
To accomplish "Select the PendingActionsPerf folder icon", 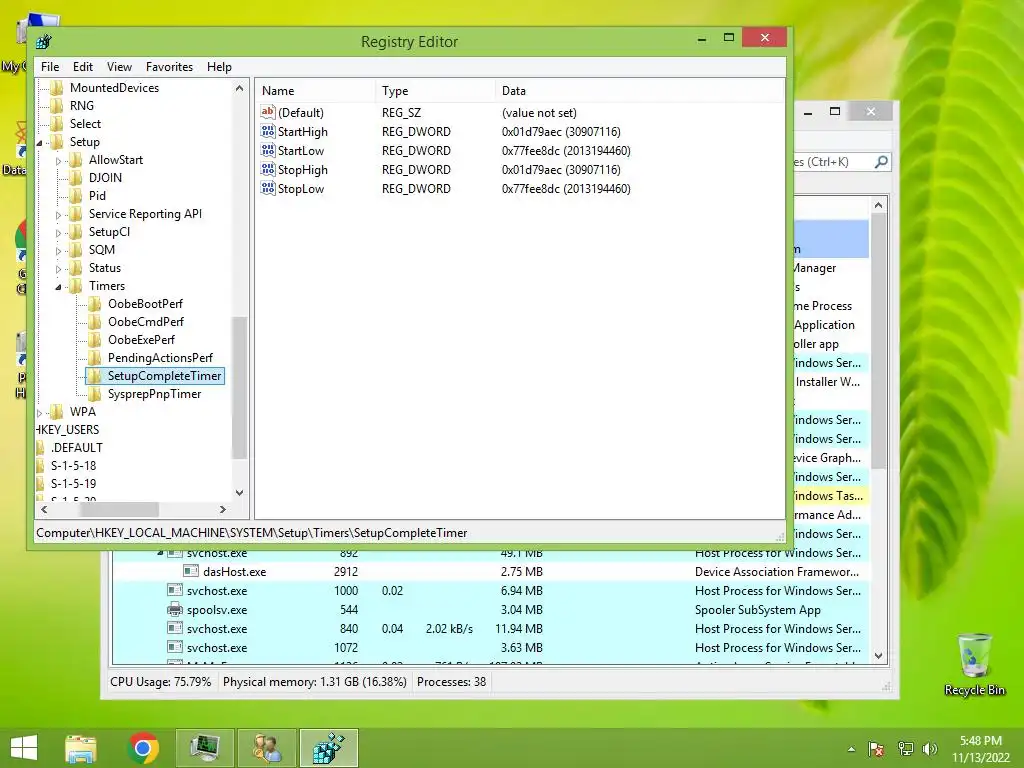I will pyautogui.click(x=95, y=358).
